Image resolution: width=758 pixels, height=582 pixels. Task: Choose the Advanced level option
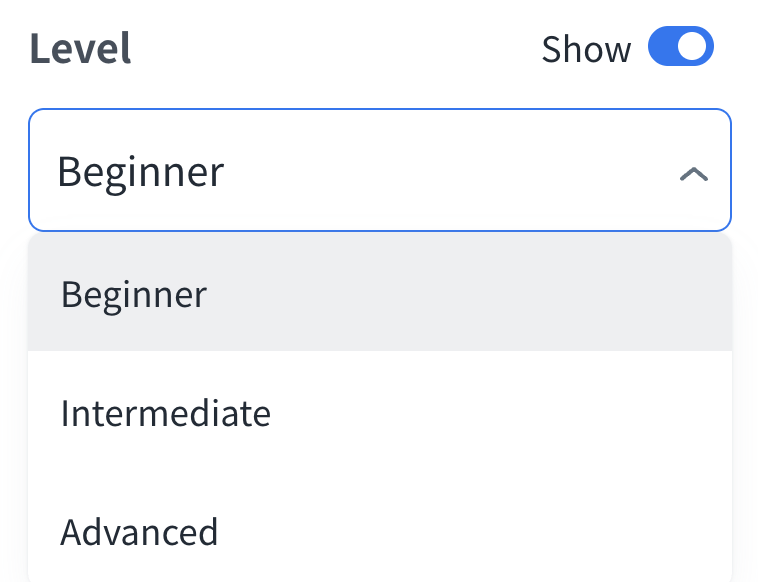click(139, 531)
